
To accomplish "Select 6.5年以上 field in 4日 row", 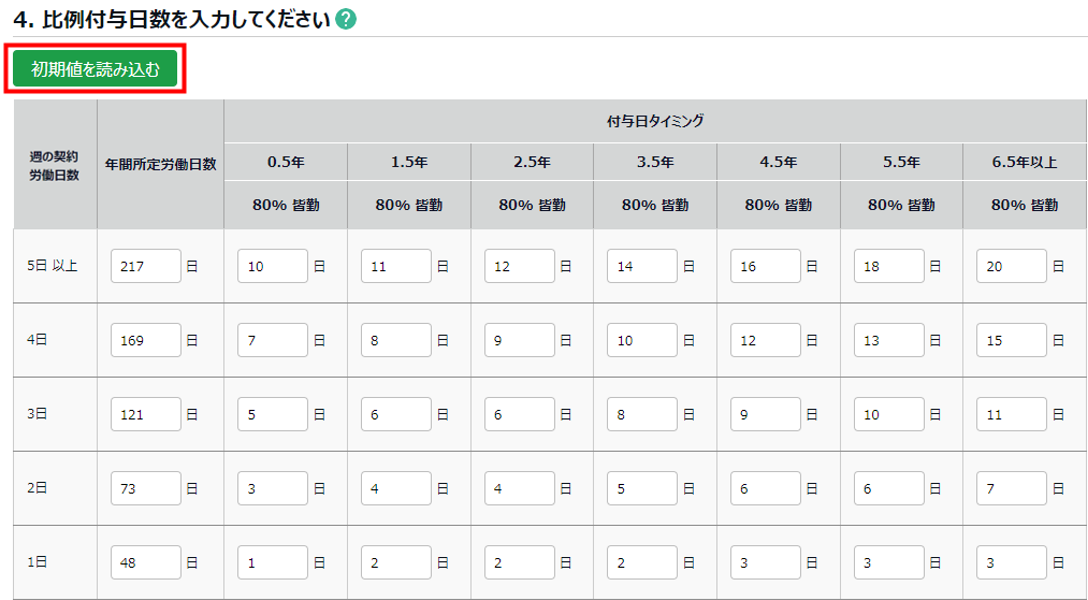I will coord(1012,340).
